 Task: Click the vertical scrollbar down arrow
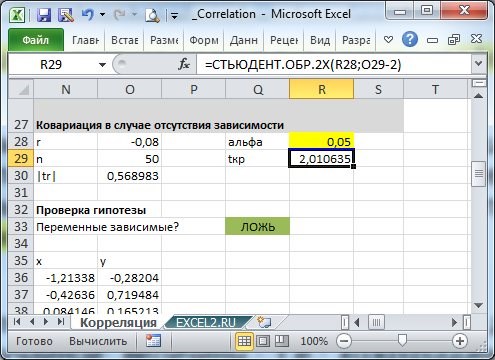pos(479,305)
